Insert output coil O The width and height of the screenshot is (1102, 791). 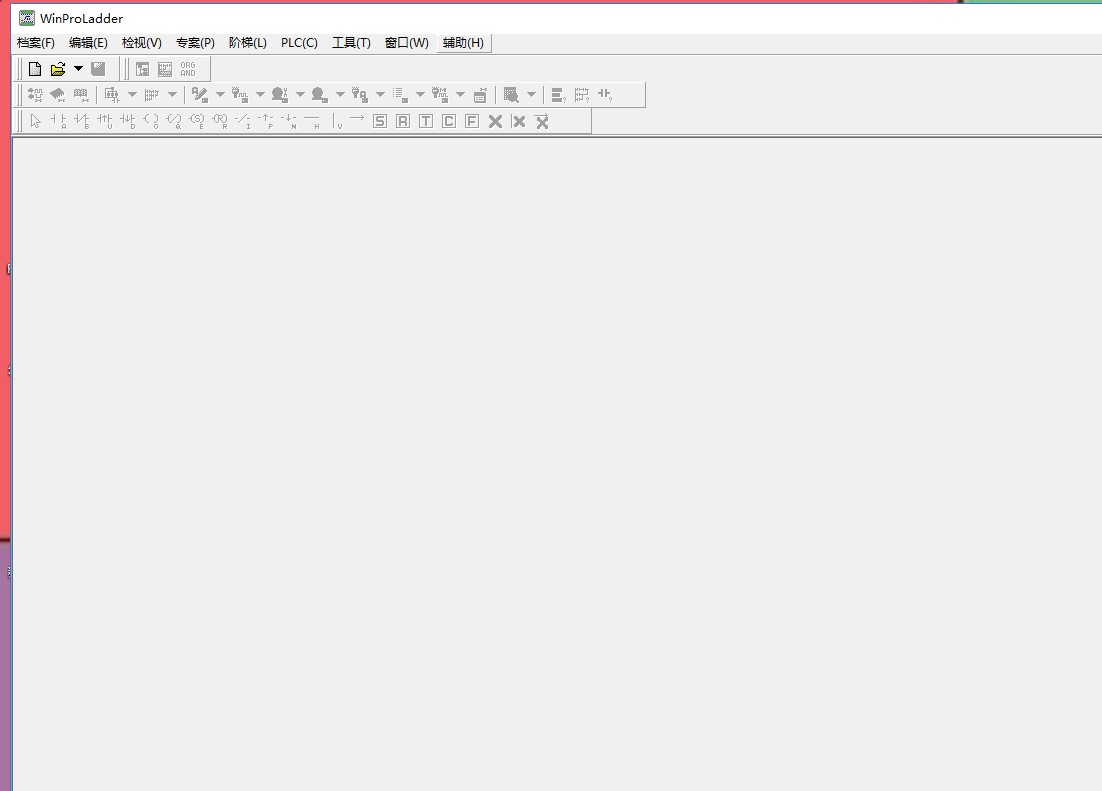[151, 121]
